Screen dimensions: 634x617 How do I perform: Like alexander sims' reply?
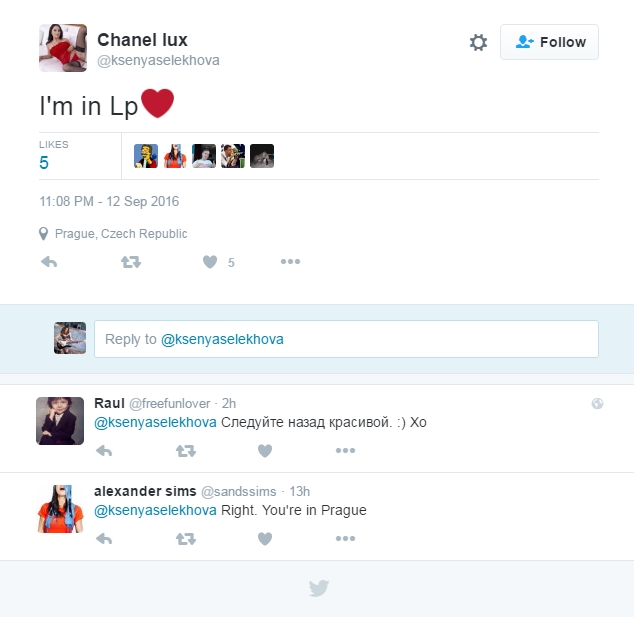pos(265,539)
